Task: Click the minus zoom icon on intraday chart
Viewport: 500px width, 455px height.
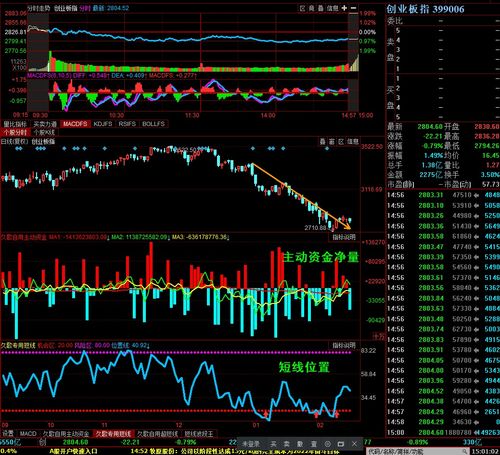Action: point(353,8)
